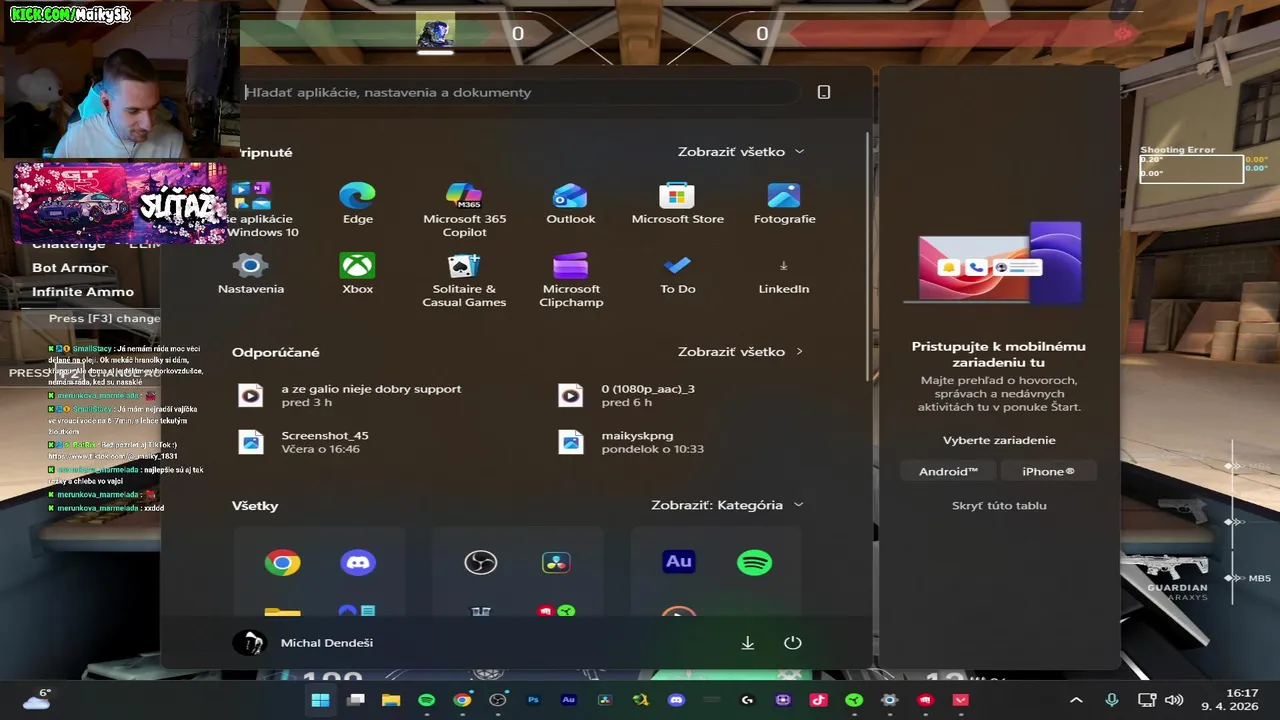Open Nastavenia settings app
1280x720 pixels.
pos(250,274)
